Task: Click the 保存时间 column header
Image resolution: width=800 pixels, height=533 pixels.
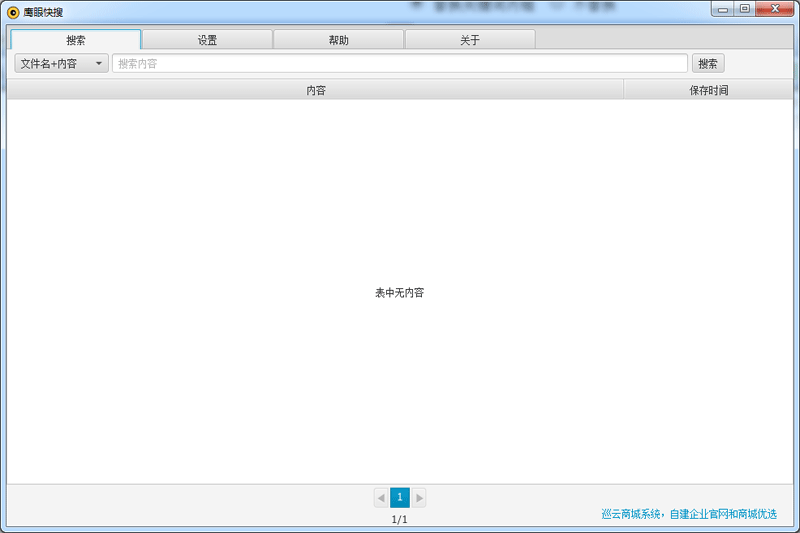Action: point(708,90)
